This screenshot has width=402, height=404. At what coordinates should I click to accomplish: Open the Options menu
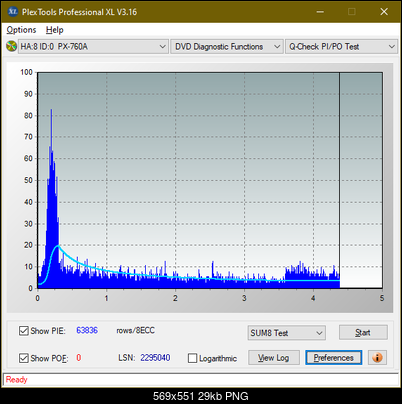(21, 30)
